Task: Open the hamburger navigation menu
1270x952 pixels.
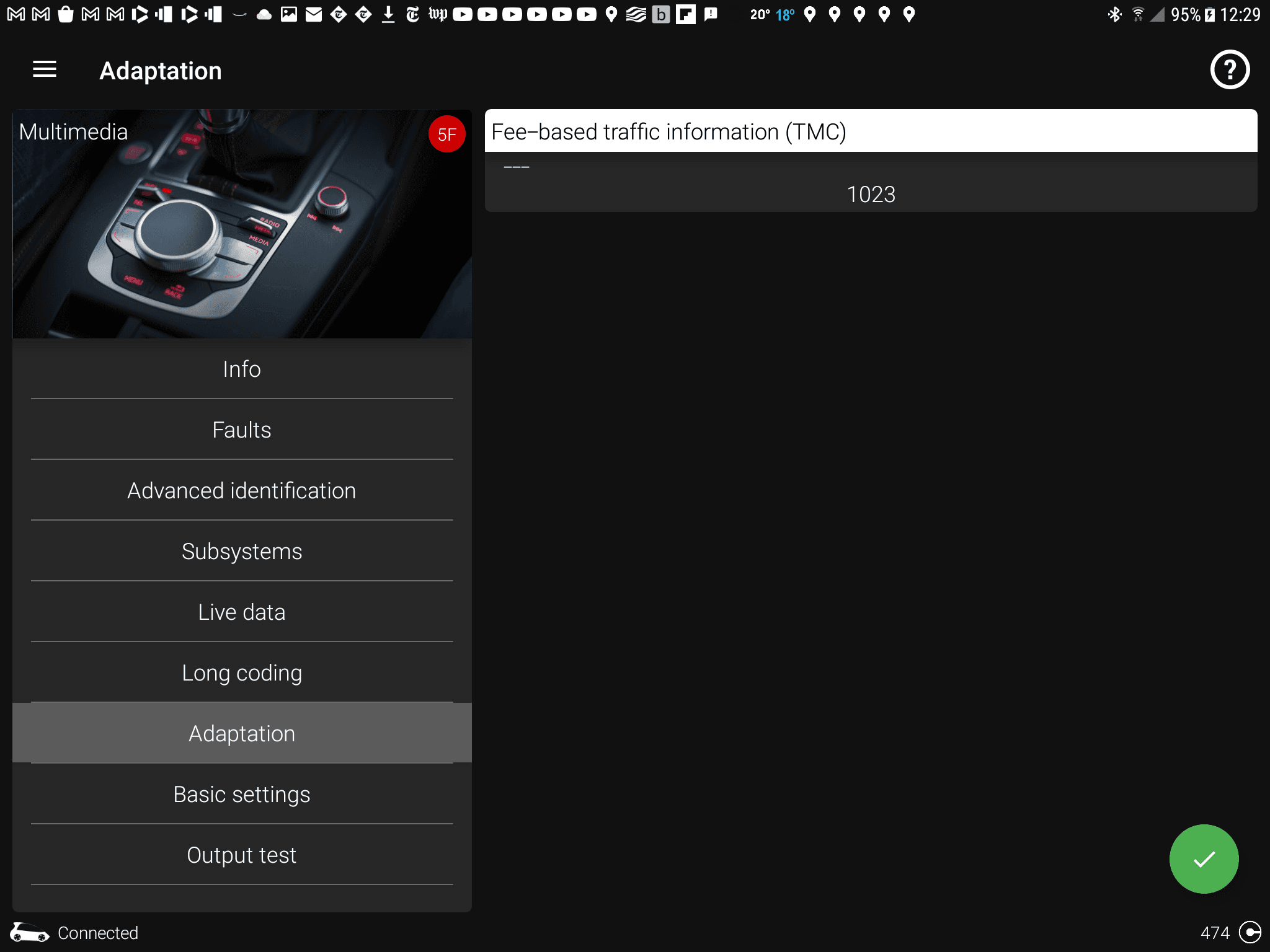Action: [x=45, y=70]
